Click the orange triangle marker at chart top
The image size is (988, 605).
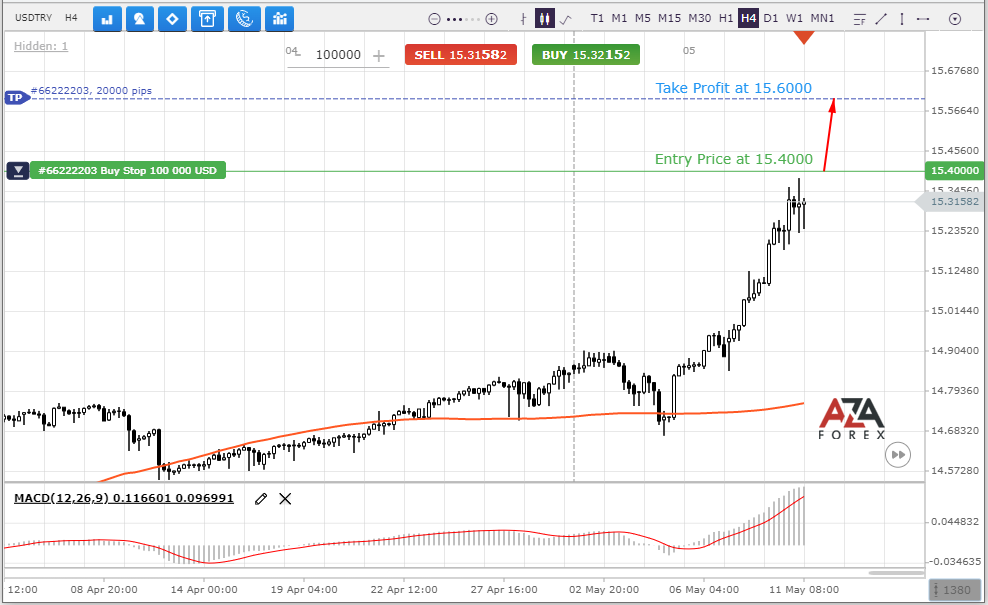[804, 38]
